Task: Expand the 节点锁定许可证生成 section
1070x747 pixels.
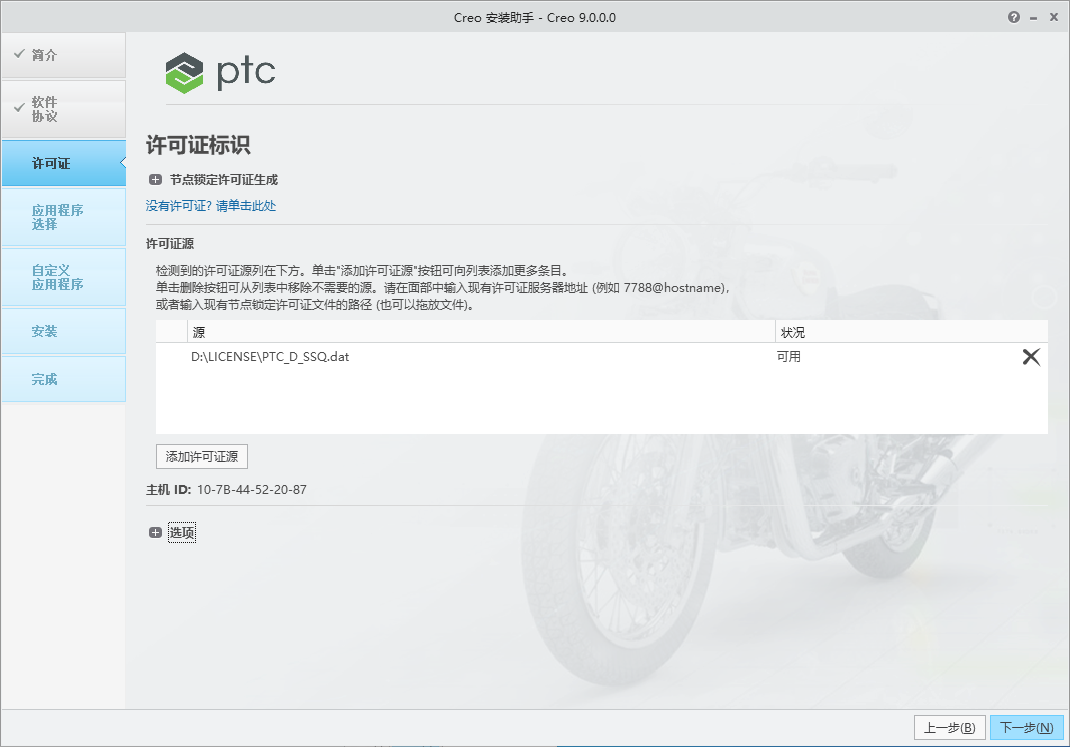Action: (x=156, y=180)
